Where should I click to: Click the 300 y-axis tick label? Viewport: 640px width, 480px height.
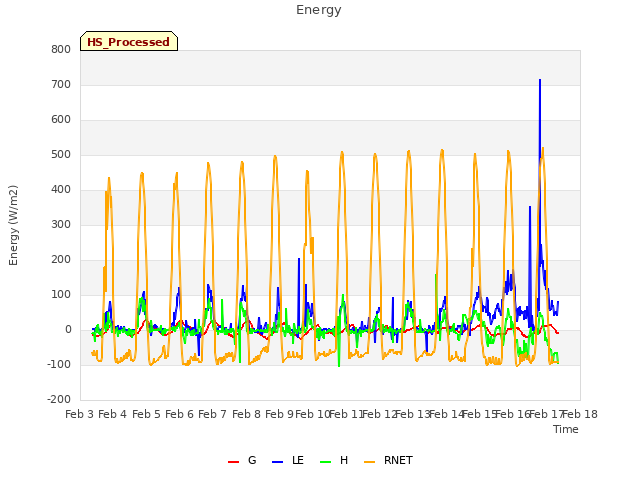pos(61,224)
